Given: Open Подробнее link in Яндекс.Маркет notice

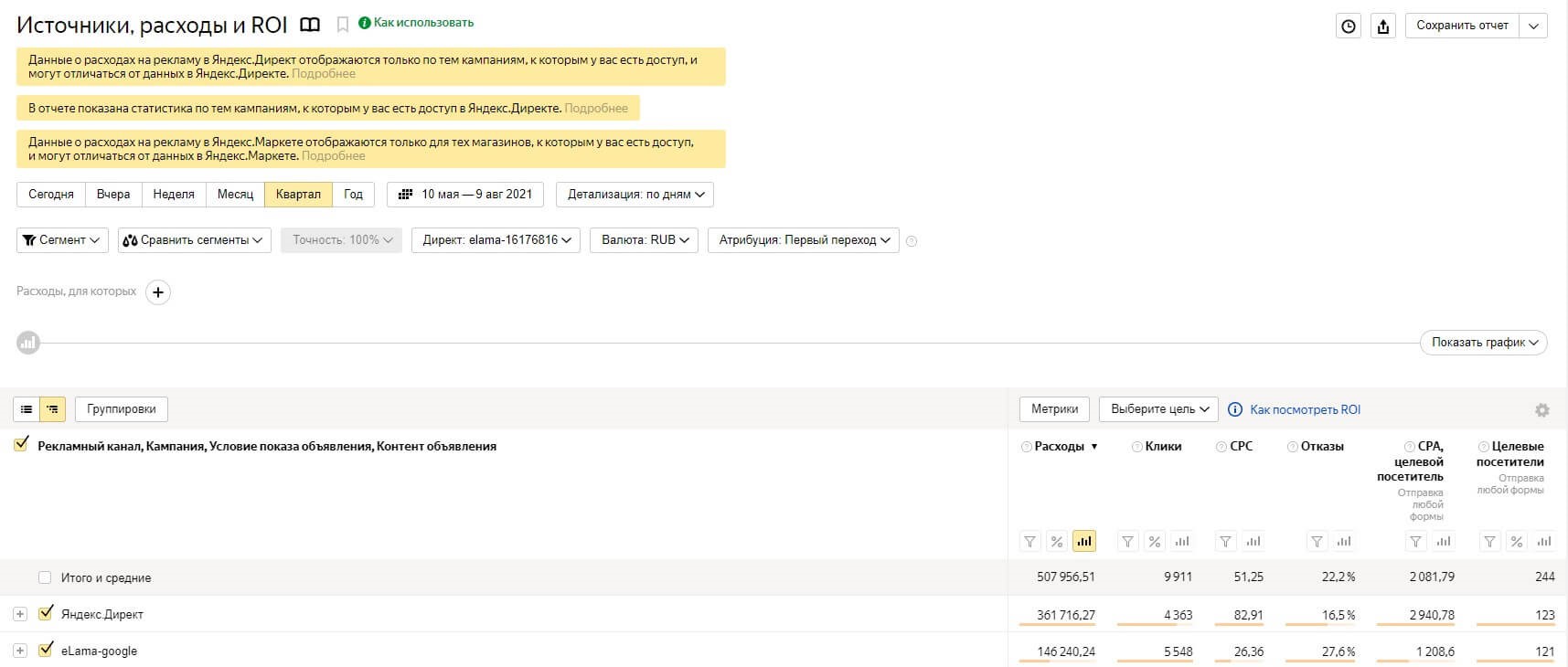Looking at the screenshot, I should pyautogui.click(x=334, y=156).
